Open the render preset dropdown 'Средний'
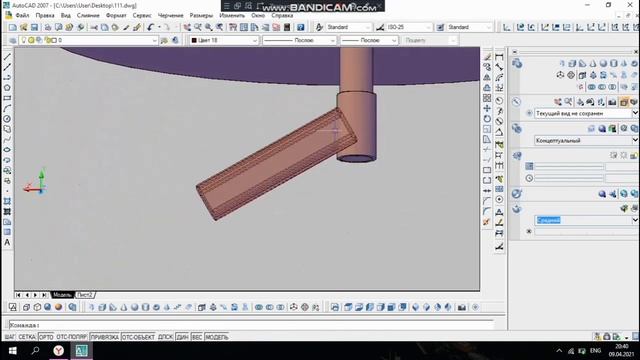Image resolution: width=640 pixels, height=360 pixels. 586,220
